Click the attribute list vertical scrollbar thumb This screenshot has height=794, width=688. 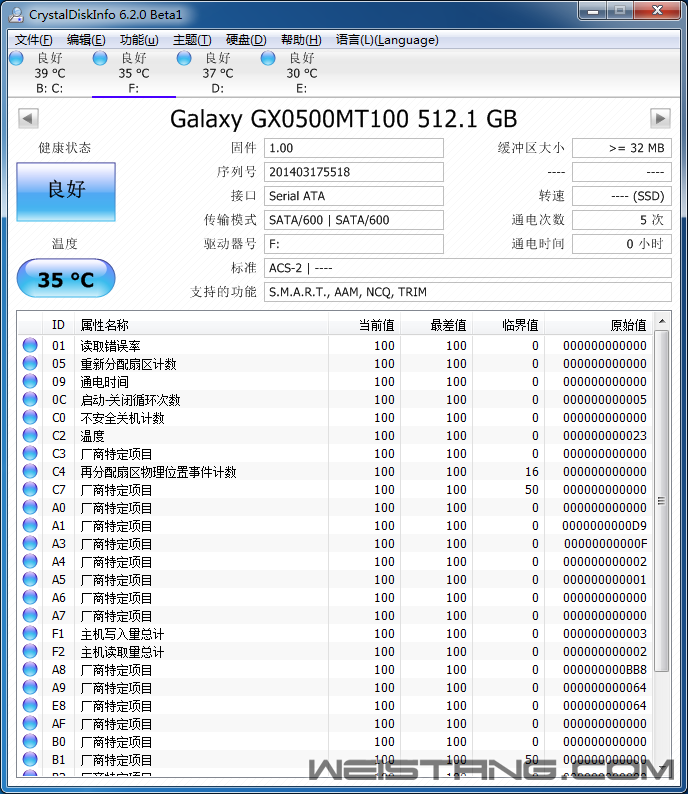point(661,501)
